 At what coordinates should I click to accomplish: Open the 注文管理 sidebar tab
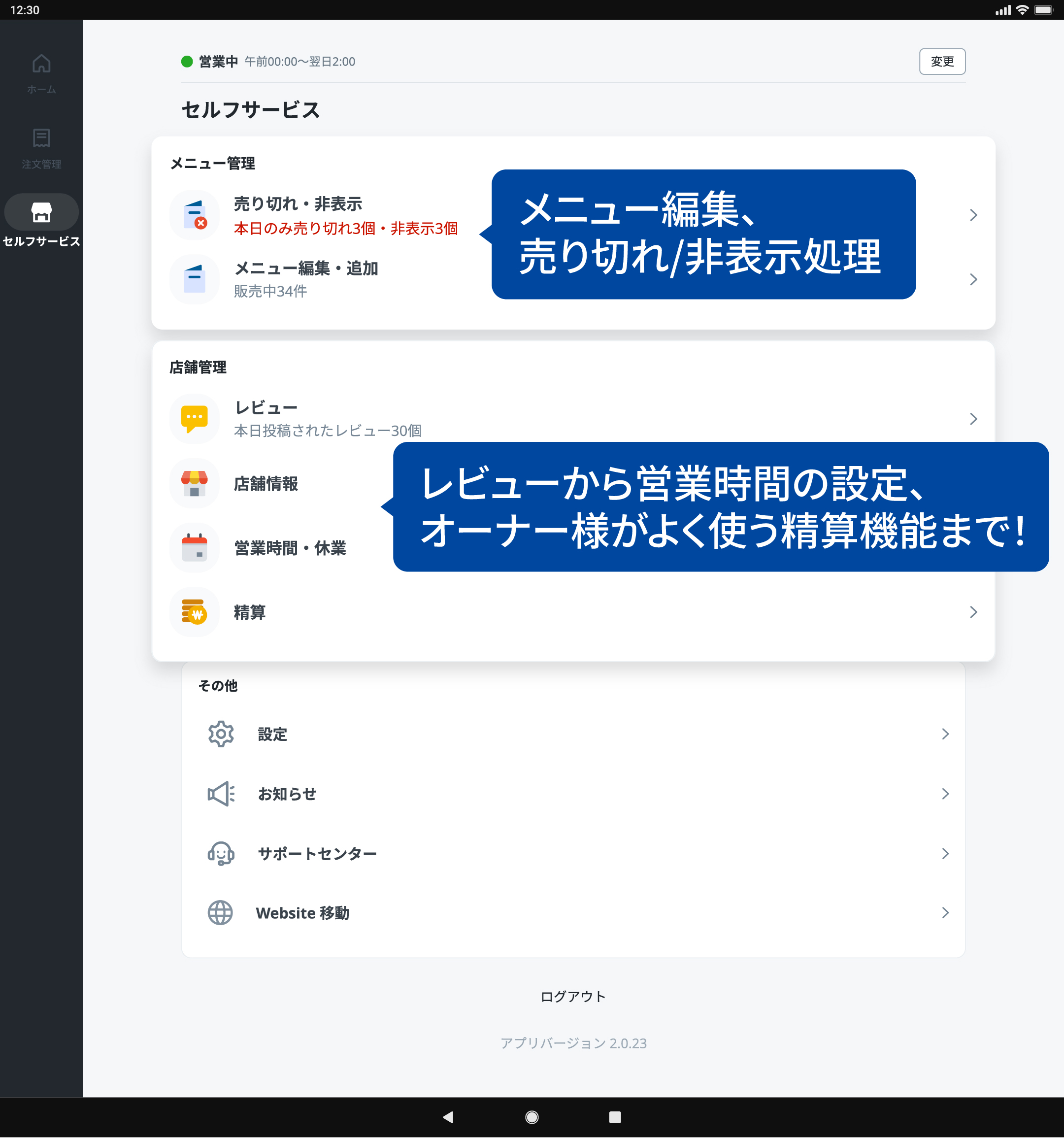coord(41,149)
